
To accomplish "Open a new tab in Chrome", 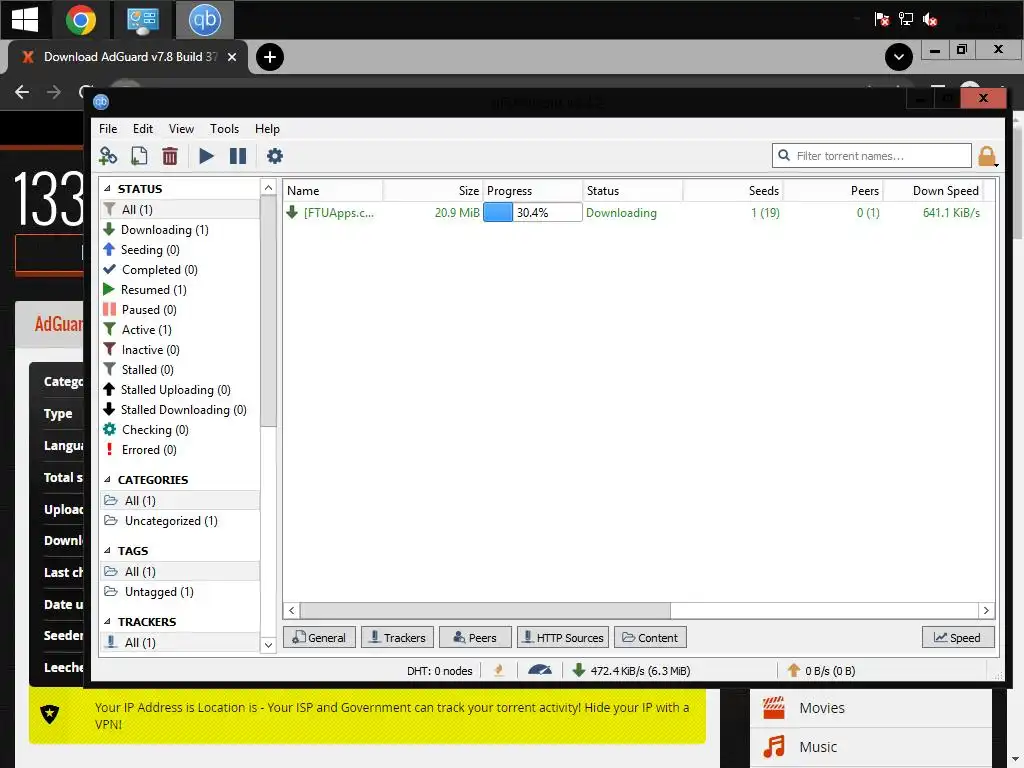I will tap(270, 57).
